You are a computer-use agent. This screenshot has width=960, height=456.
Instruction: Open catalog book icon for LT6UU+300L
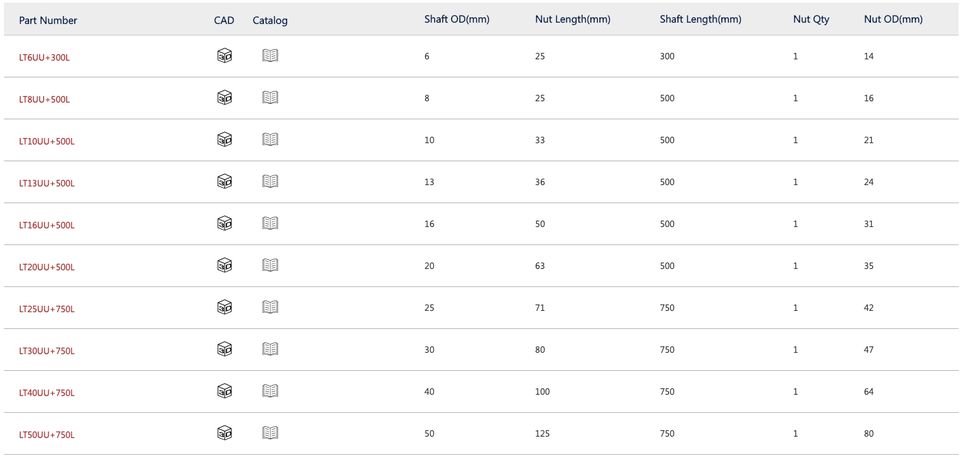click(270, 56)
